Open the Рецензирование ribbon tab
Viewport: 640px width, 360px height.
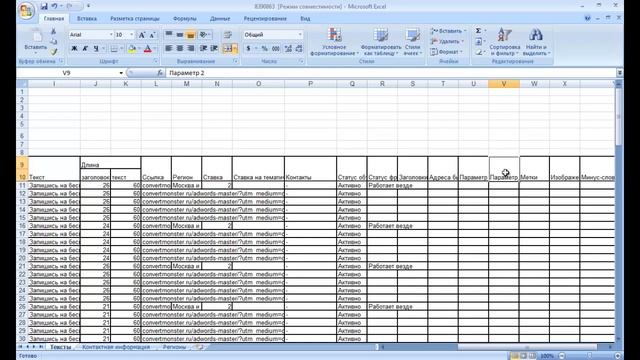(x=265, y=19)
